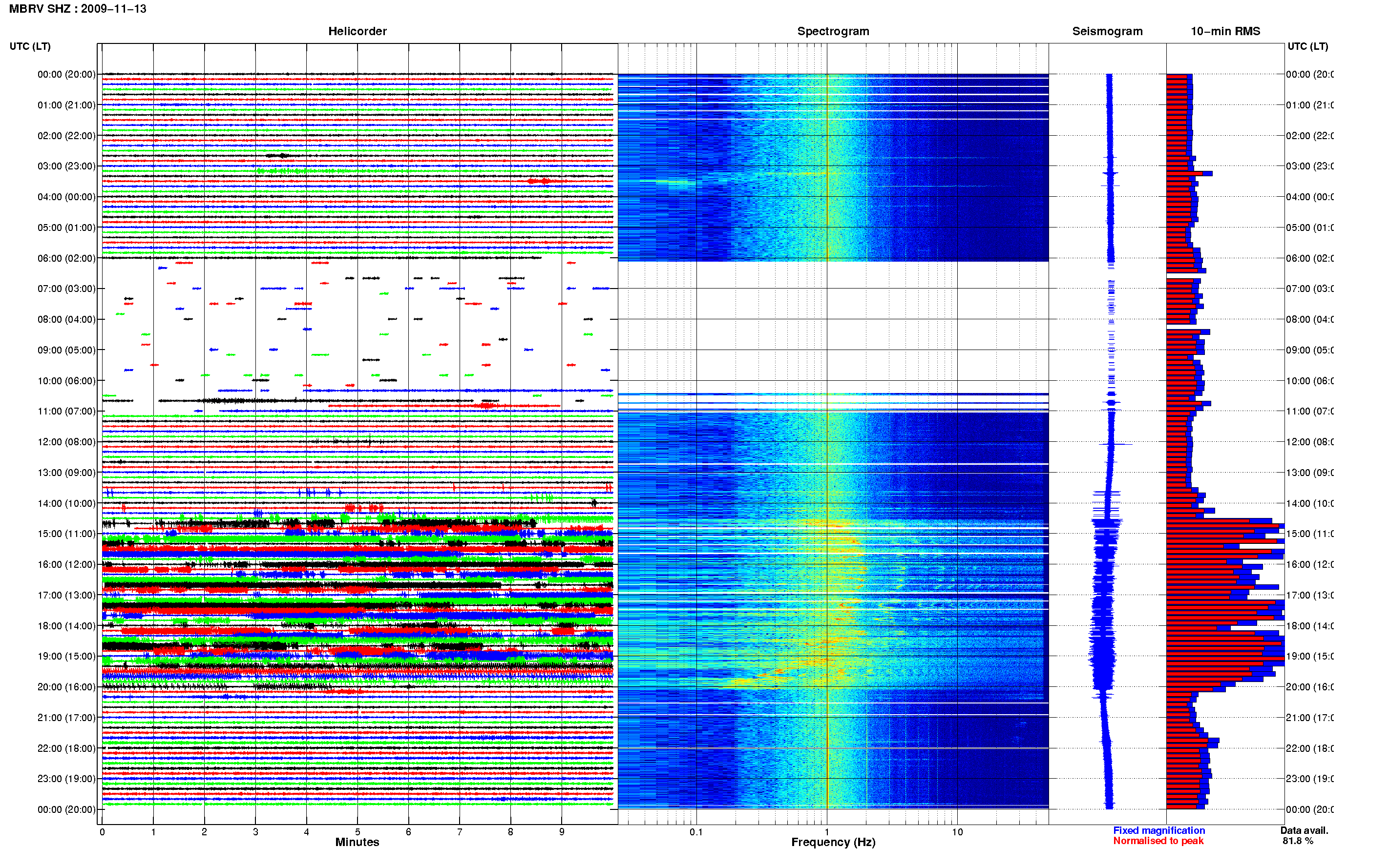Click the '17:00 (13:00)' helicorder time label

click(x=66, y=595)
